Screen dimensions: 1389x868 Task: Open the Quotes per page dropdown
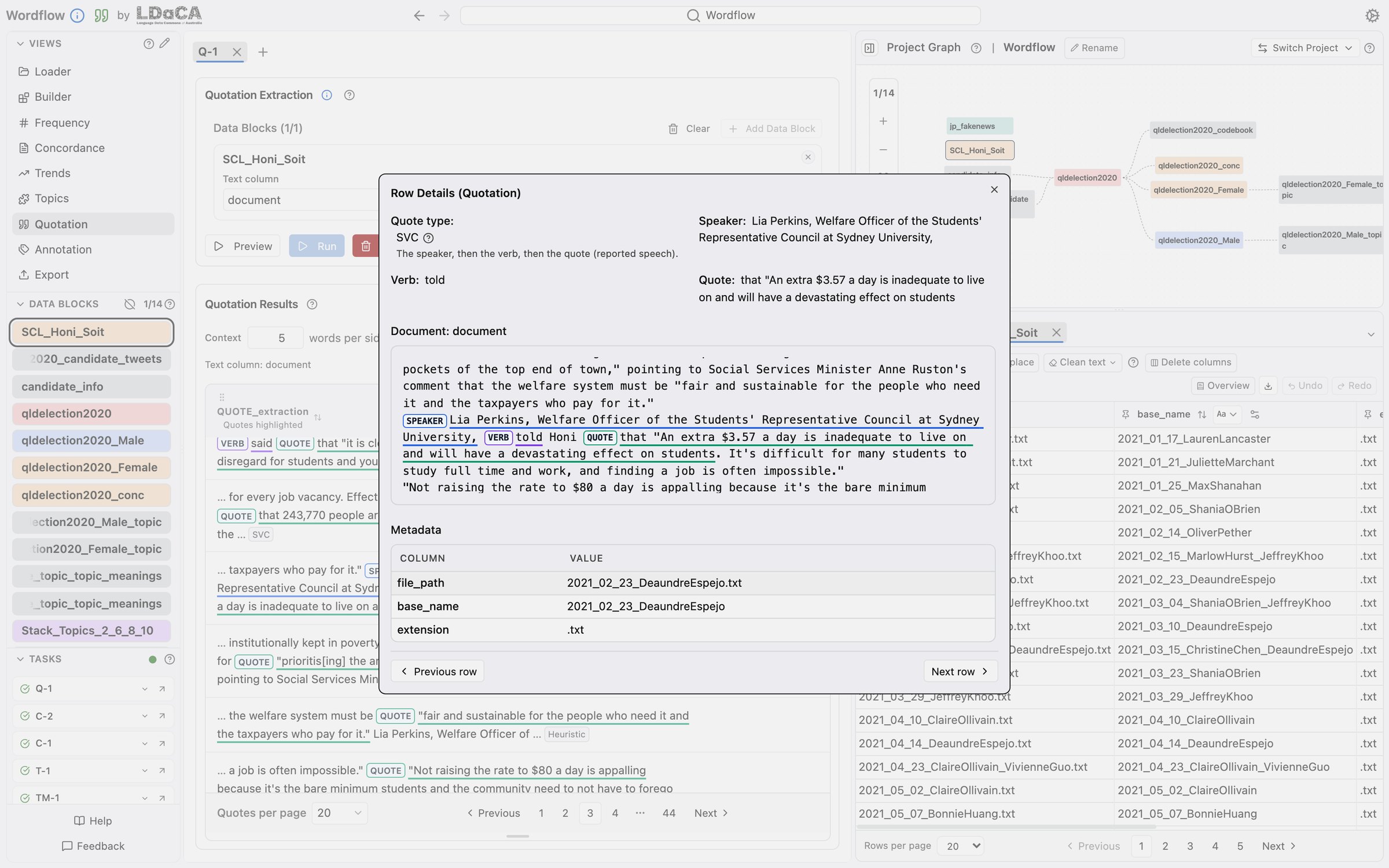pyautogui.click(x=339, y=813)
